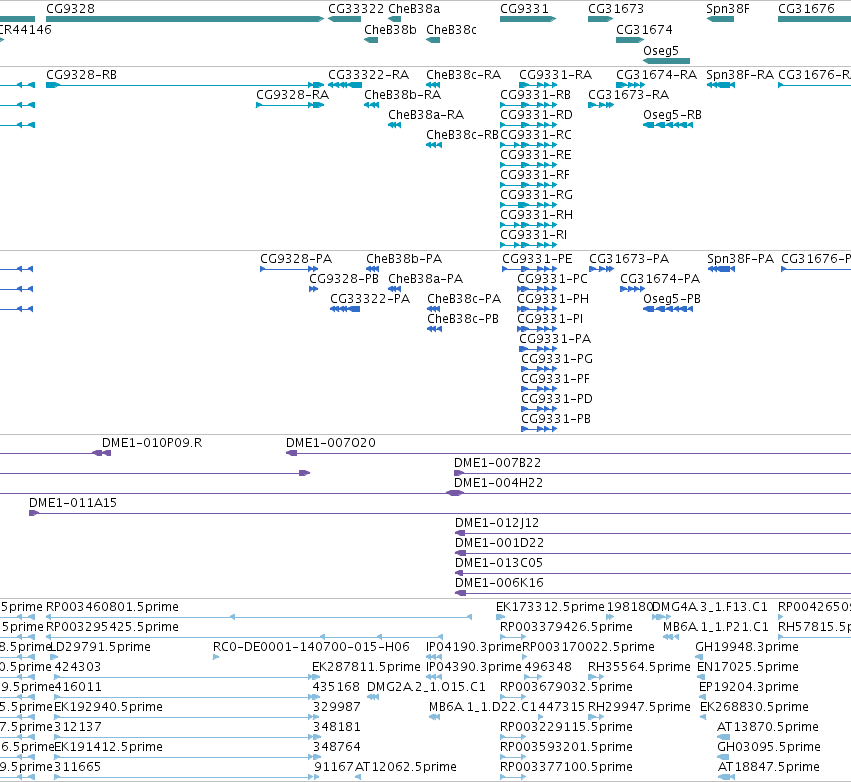Image resolution: width=851 pixels, height=782 pixels.
Task: Select protein label CG9328-PB
Action: pos(344,279)
